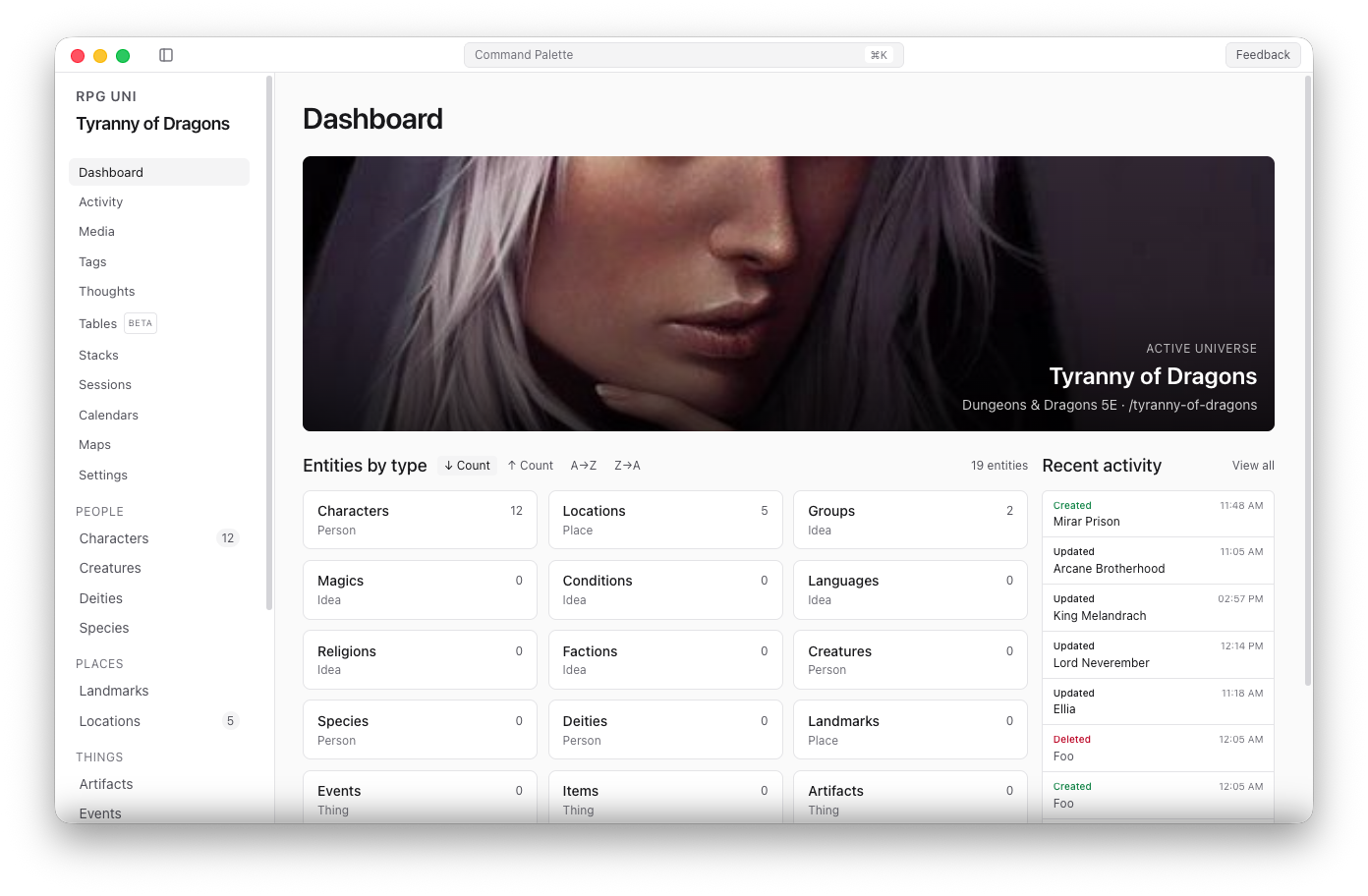Go to Stacks

coord(159,356)
